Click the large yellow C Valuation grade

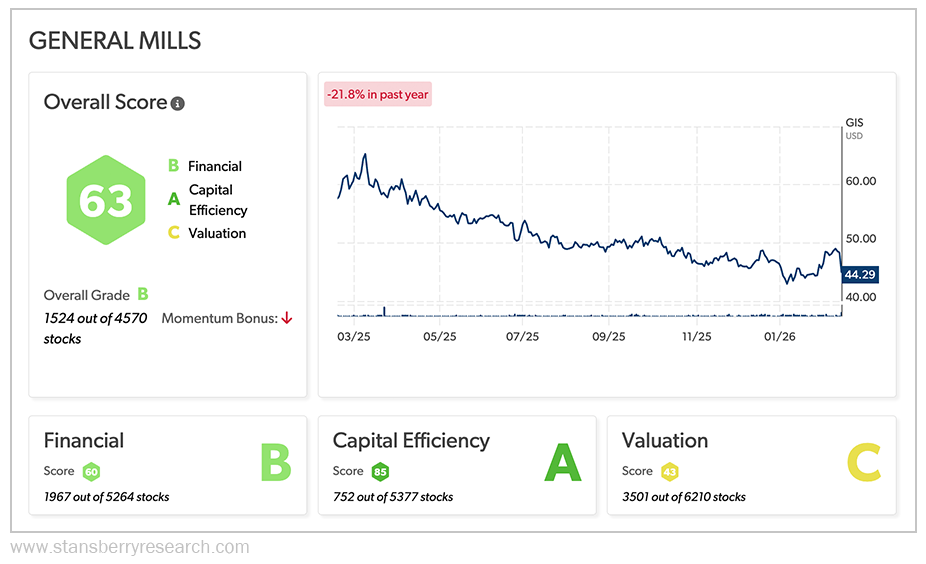click(x=863, y=464)
